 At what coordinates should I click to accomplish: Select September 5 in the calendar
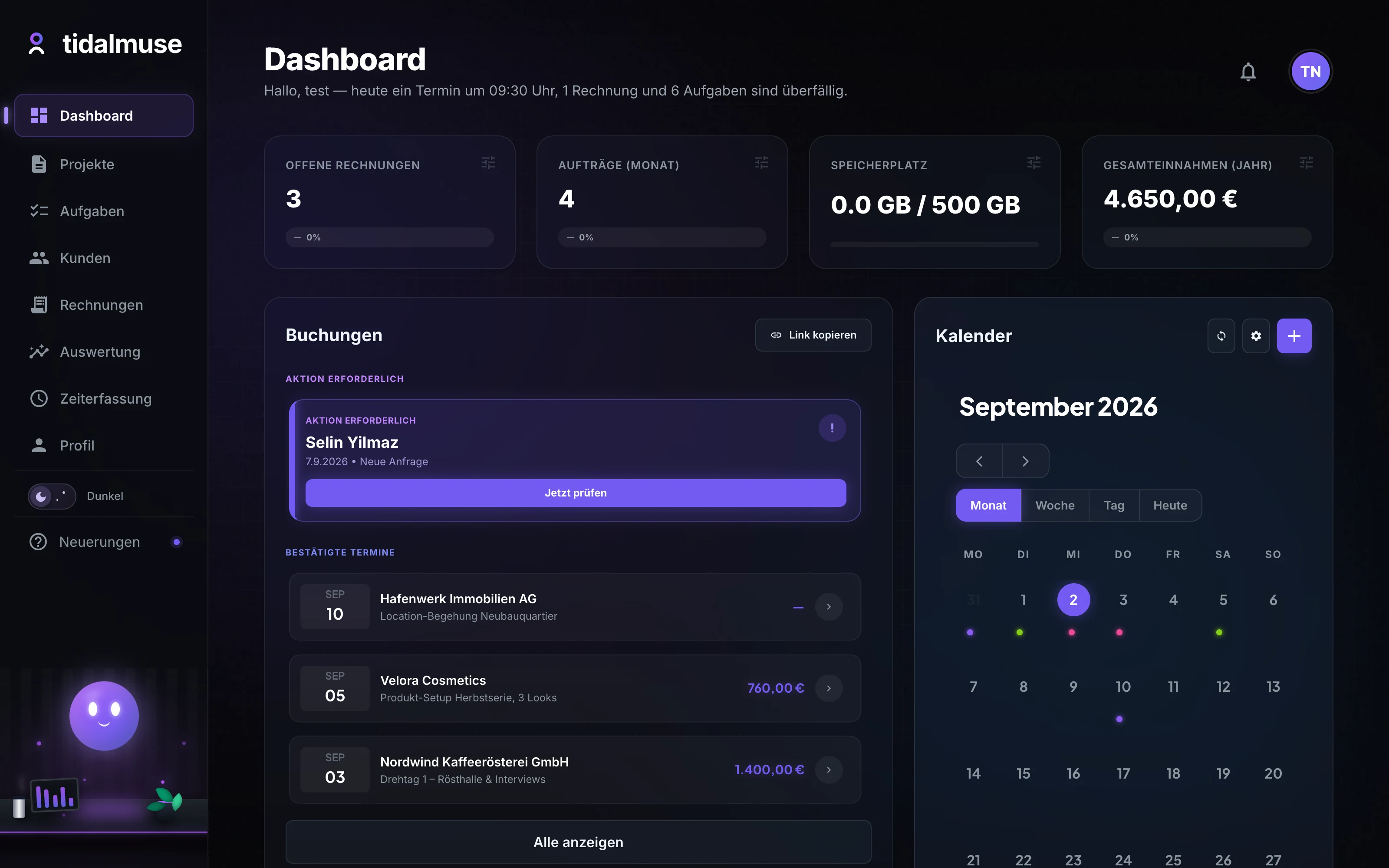pos(1223,600)
